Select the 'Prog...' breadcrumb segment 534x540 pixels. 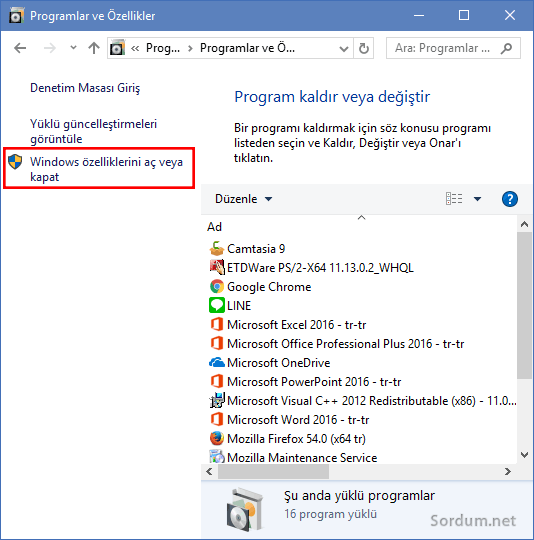point(163,48)
